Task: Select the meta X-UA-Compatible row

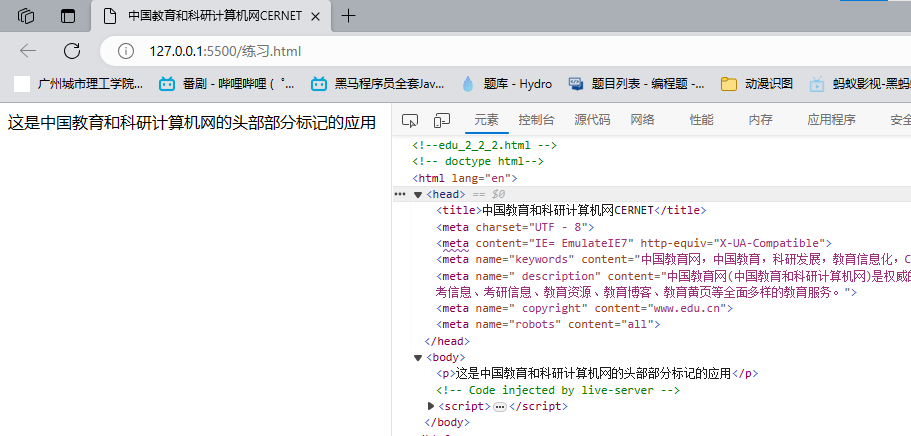Action: pos(634,243)
